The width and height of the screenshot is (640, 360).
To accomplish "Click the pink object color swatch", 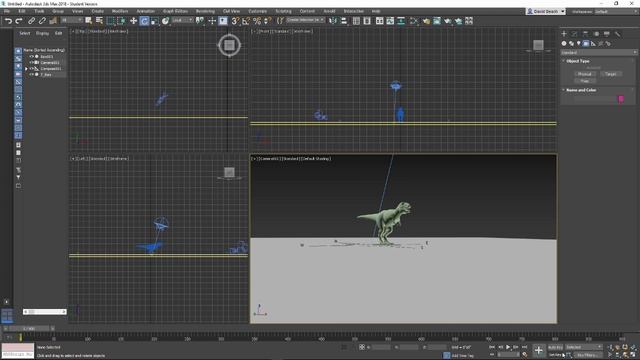I will click(x=621, y=99).
